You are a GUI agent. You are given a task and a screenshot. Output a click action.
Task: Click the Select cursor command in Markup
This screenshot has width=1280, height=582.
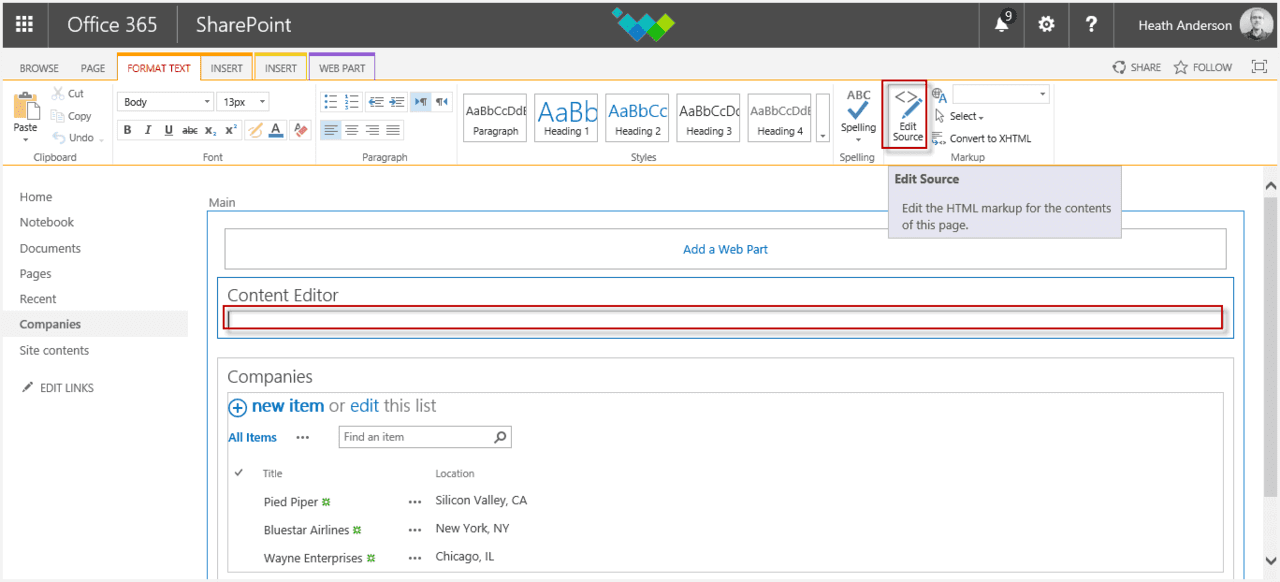point(959,116)
